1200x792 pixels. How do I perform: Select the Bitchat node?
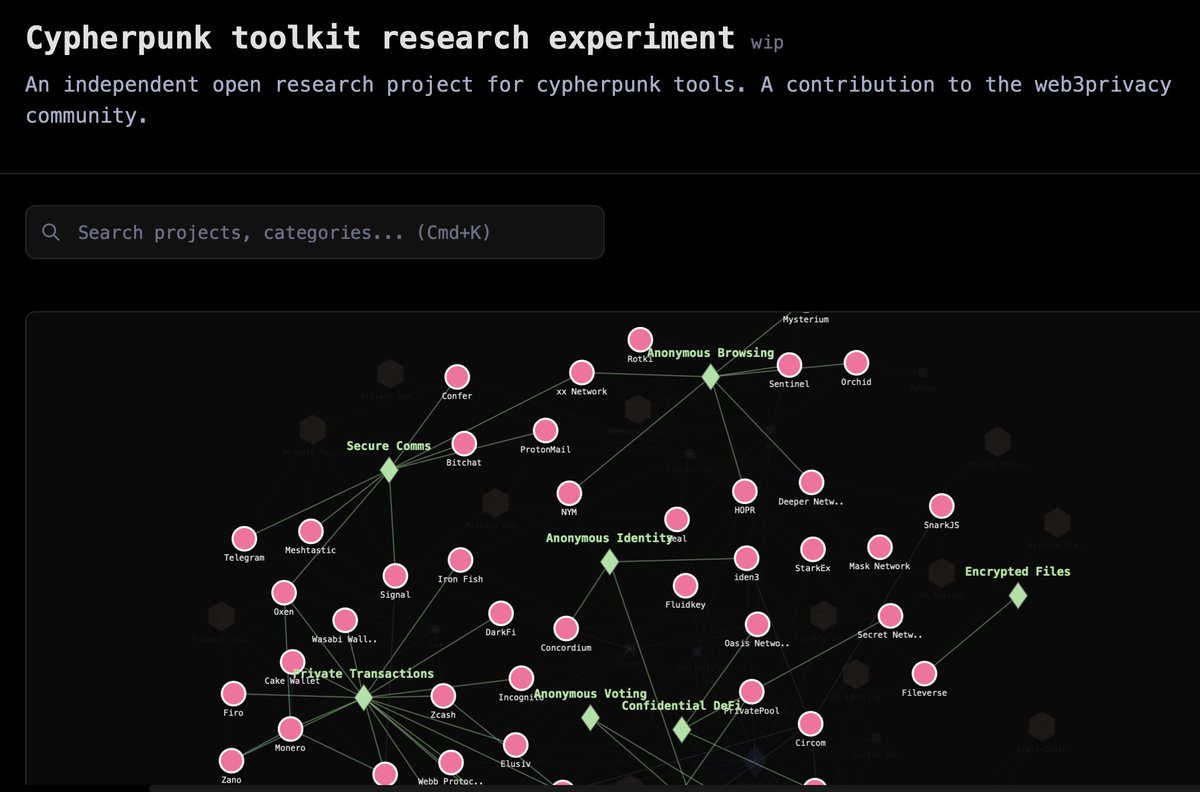coord(464,444)
